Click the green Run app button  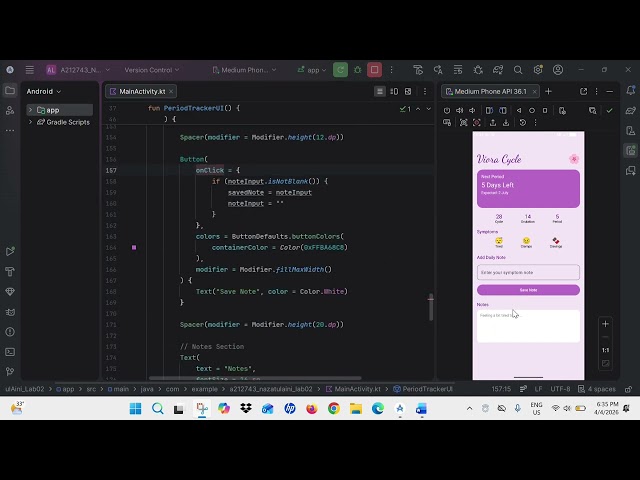340,70
